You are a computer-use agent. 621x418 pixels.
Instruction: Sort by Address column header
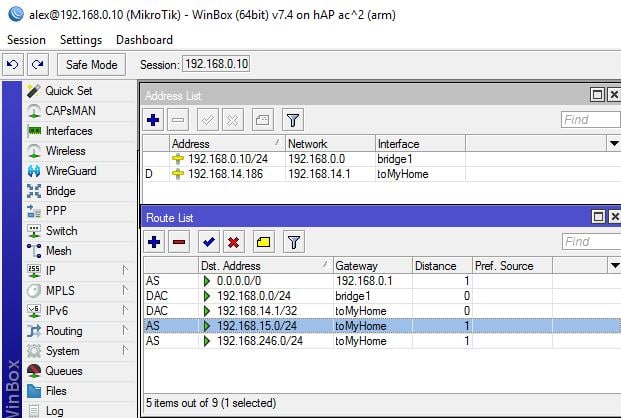coord(227,143)
